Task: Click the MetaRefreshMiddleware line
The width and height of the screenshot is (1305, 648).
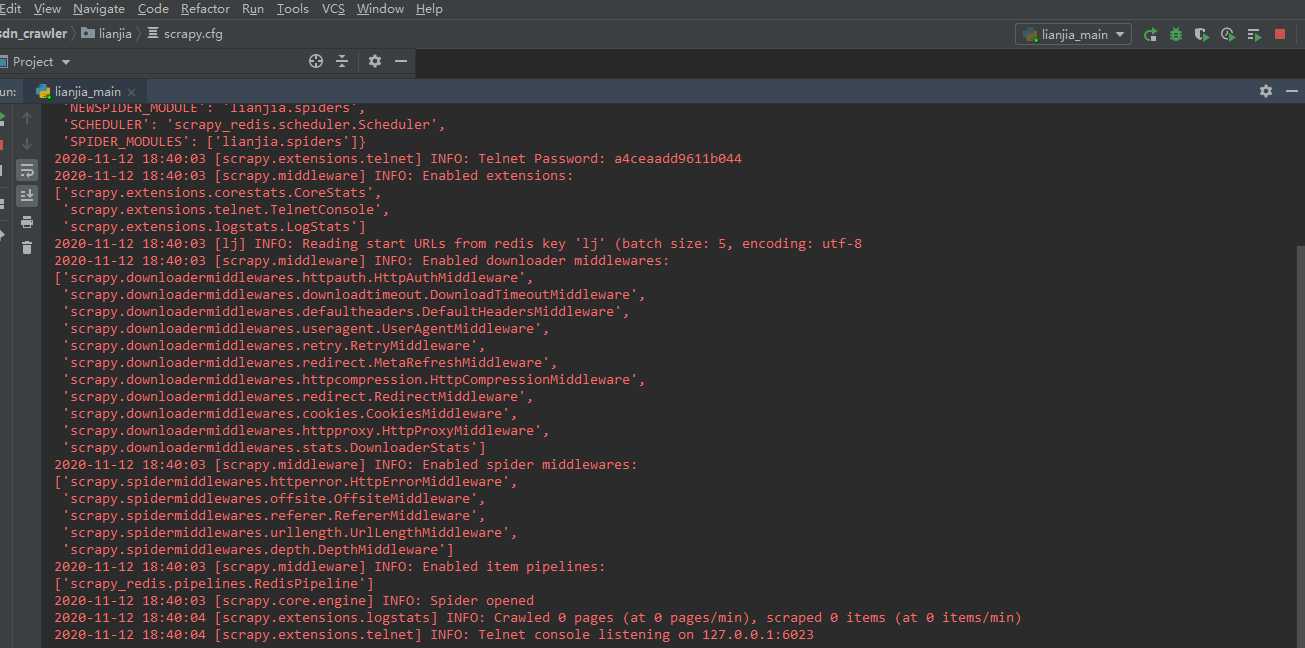Action: tap(310, 362)
